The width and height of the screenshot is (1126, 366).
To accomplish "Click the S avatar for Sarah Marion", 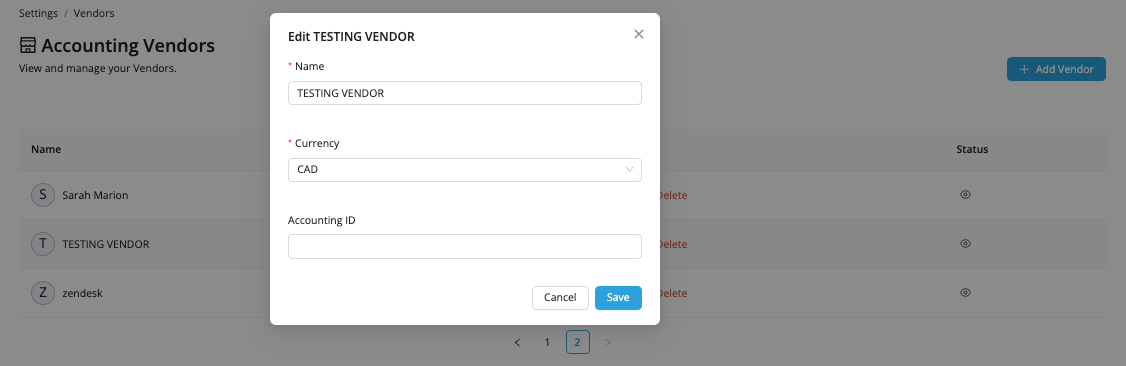I will point(43,194).
